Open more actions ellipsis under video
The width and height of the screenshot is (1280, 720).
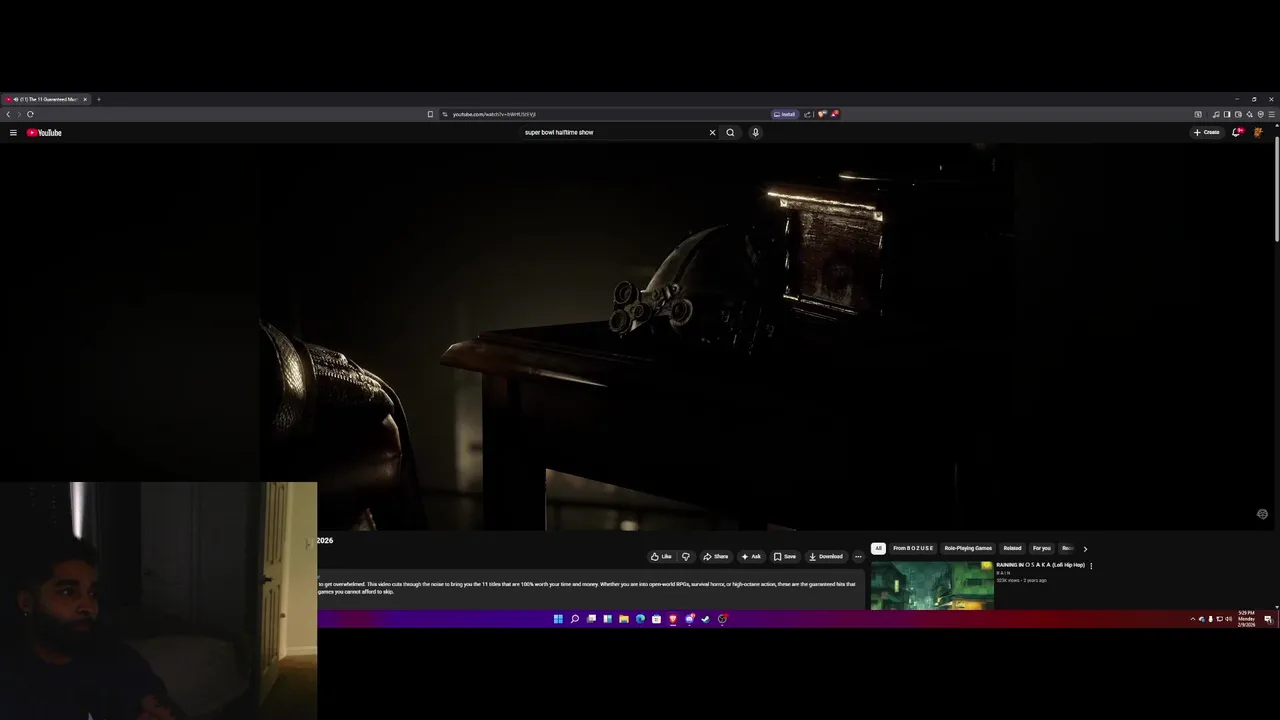[x=858, y=556]
